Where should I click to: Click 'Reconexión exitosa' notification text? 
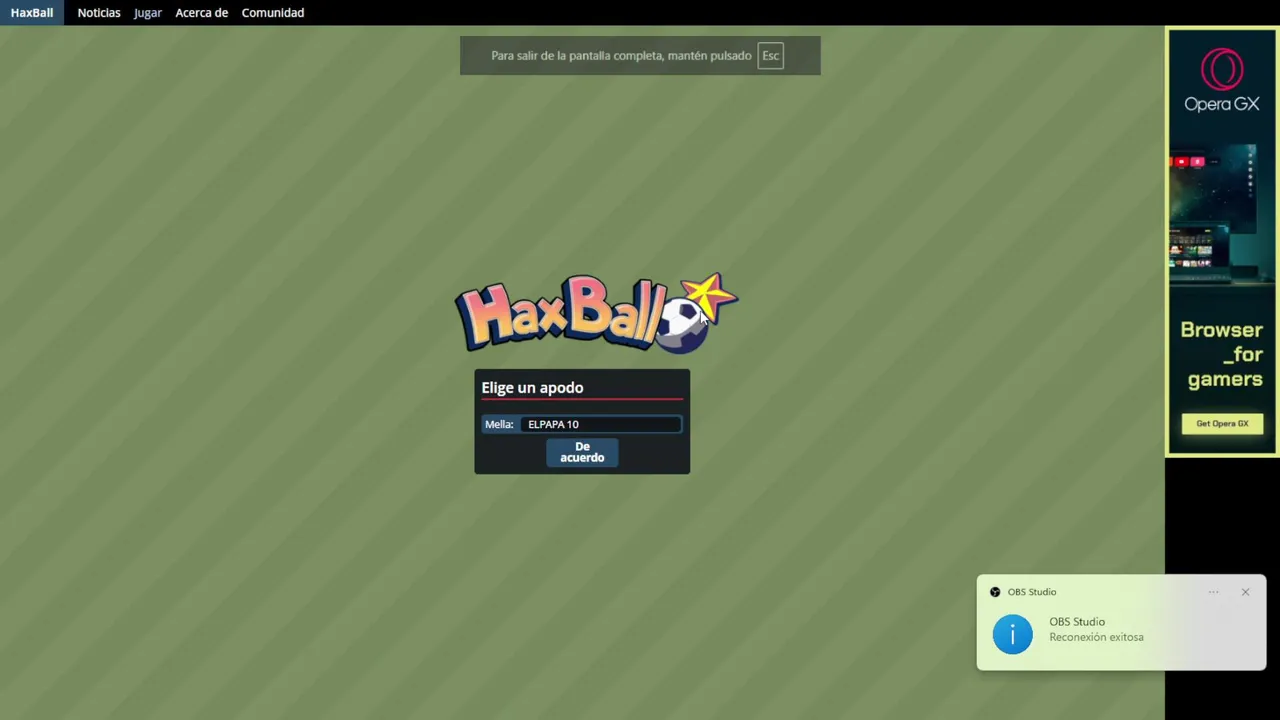pos(1096,637)
